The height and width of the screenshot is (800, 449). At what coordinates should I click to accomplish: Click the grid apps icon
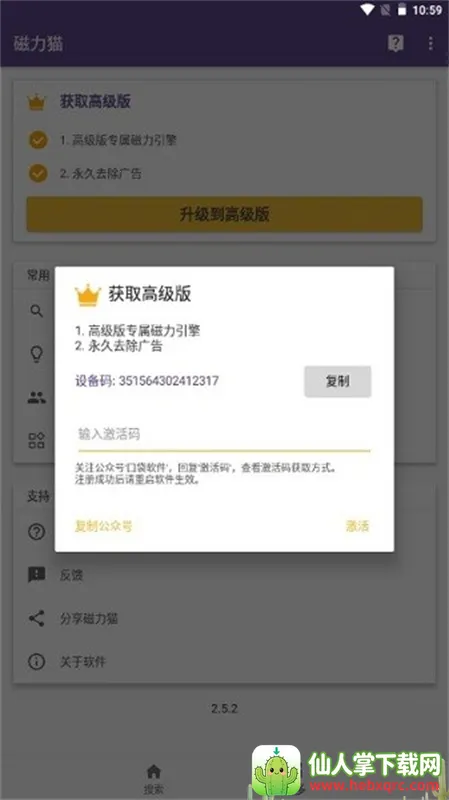coord(37,440)
